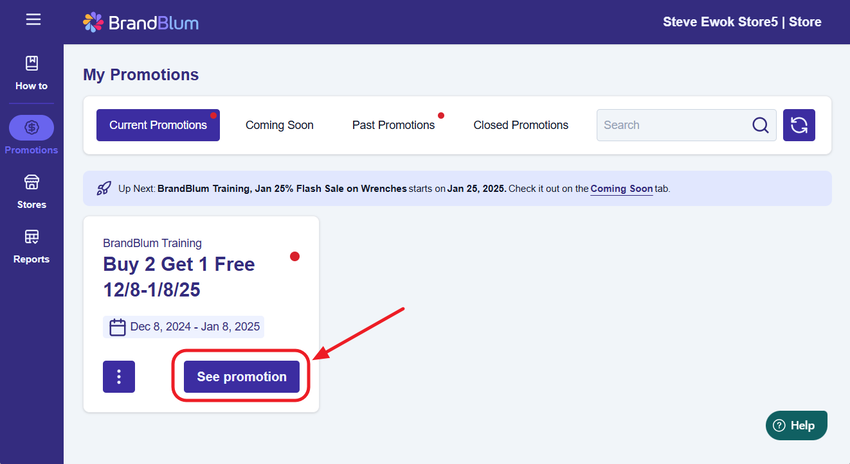850x464 pixels.
Task: Open the How to guide icon
Action: (31, 64)
